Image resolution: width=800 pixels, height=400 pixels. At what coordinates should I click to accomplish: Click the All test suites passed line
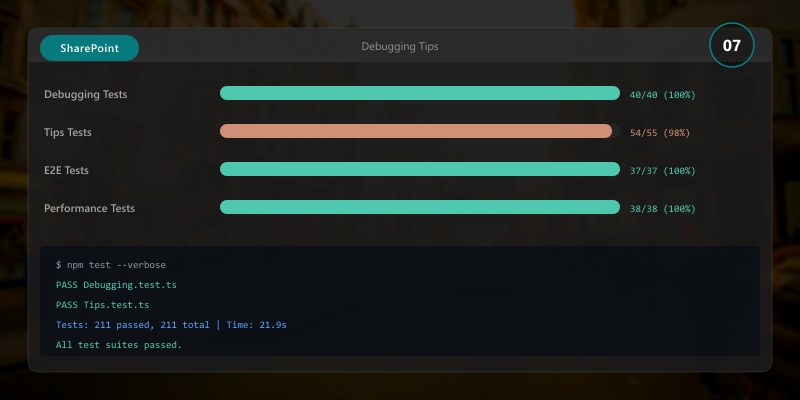coord(119,345)
